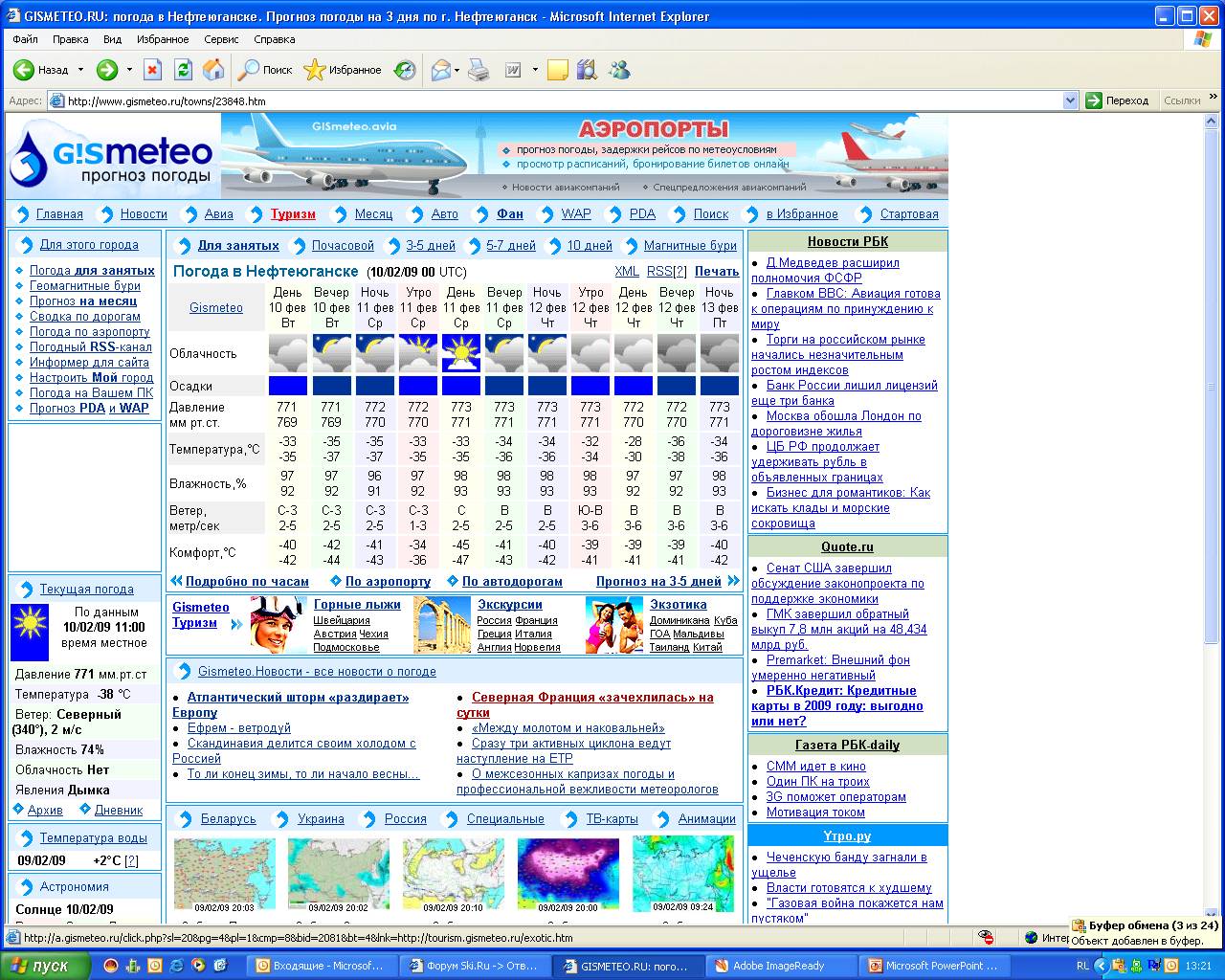The height and width of the screenshot is (980, 1225).
Task: Stop page loading with red X icon
Action: 153,70
